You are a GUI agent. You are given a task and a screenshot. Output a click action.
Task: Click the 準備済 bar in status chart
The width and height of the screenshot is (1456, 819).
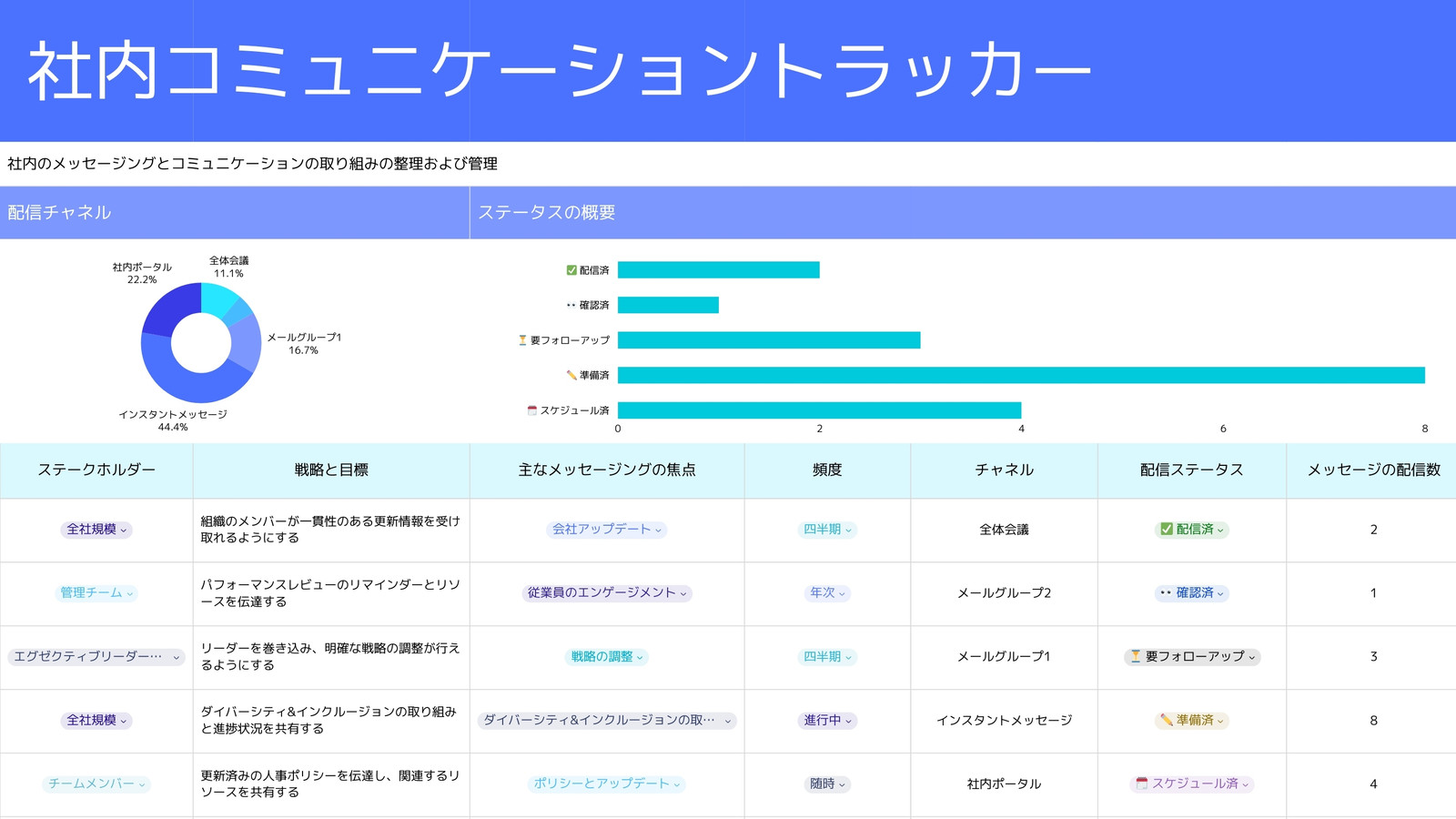(1021, 375)
